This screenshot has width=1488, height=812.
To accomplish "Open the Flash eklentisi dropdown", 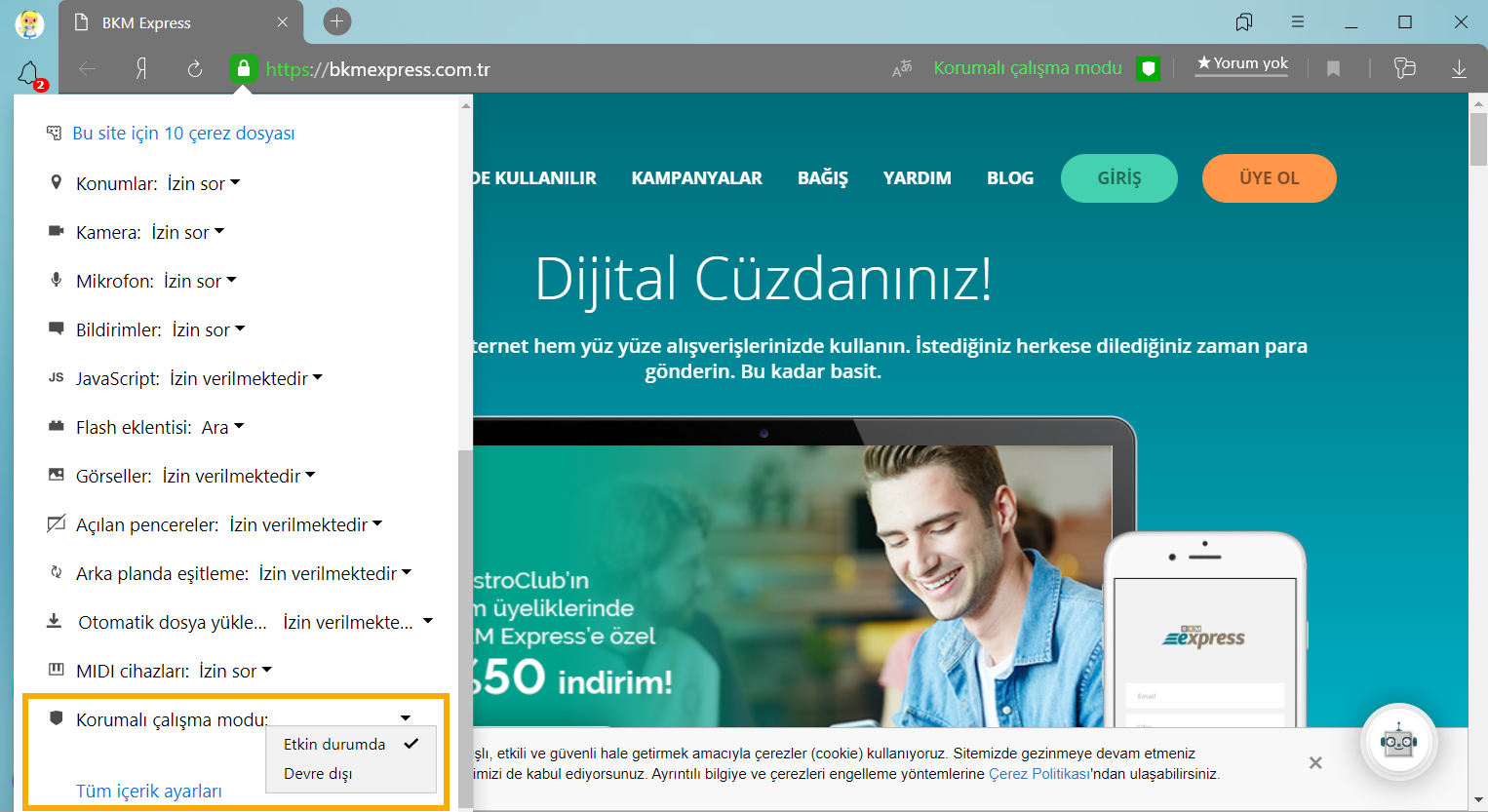I will click(222, 427).
